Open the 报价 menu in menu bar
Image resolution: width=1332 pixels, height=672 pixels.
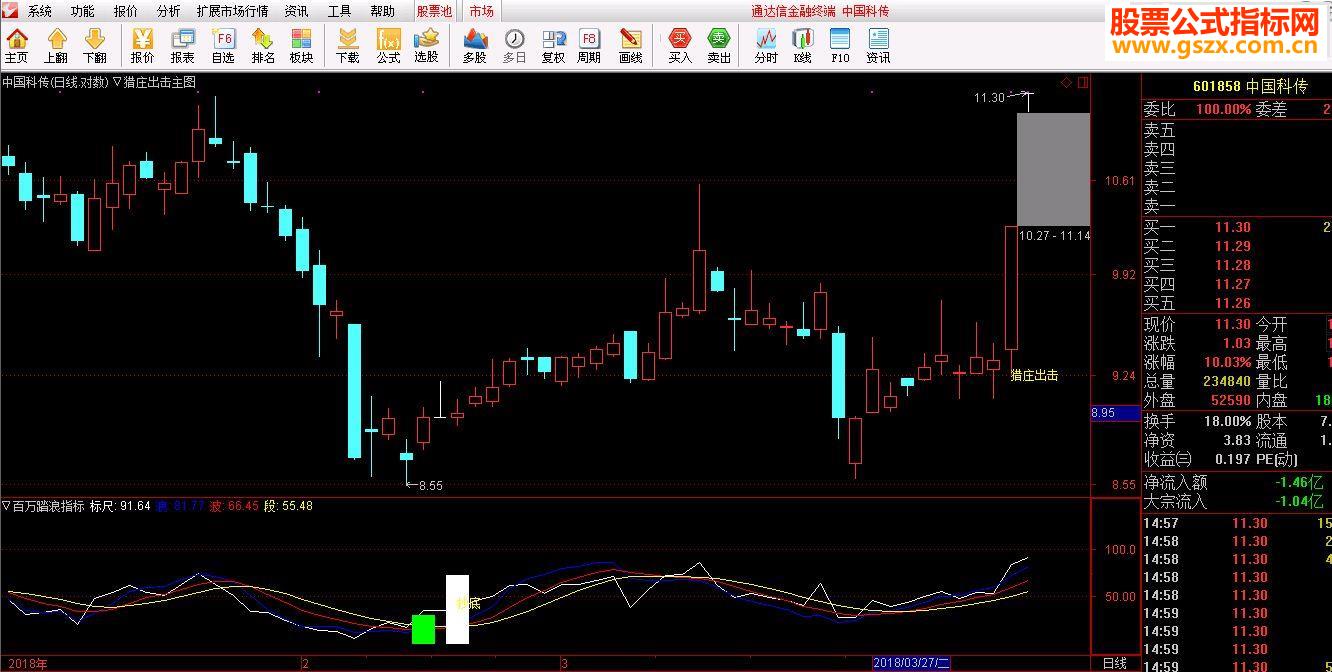[126, 11]
